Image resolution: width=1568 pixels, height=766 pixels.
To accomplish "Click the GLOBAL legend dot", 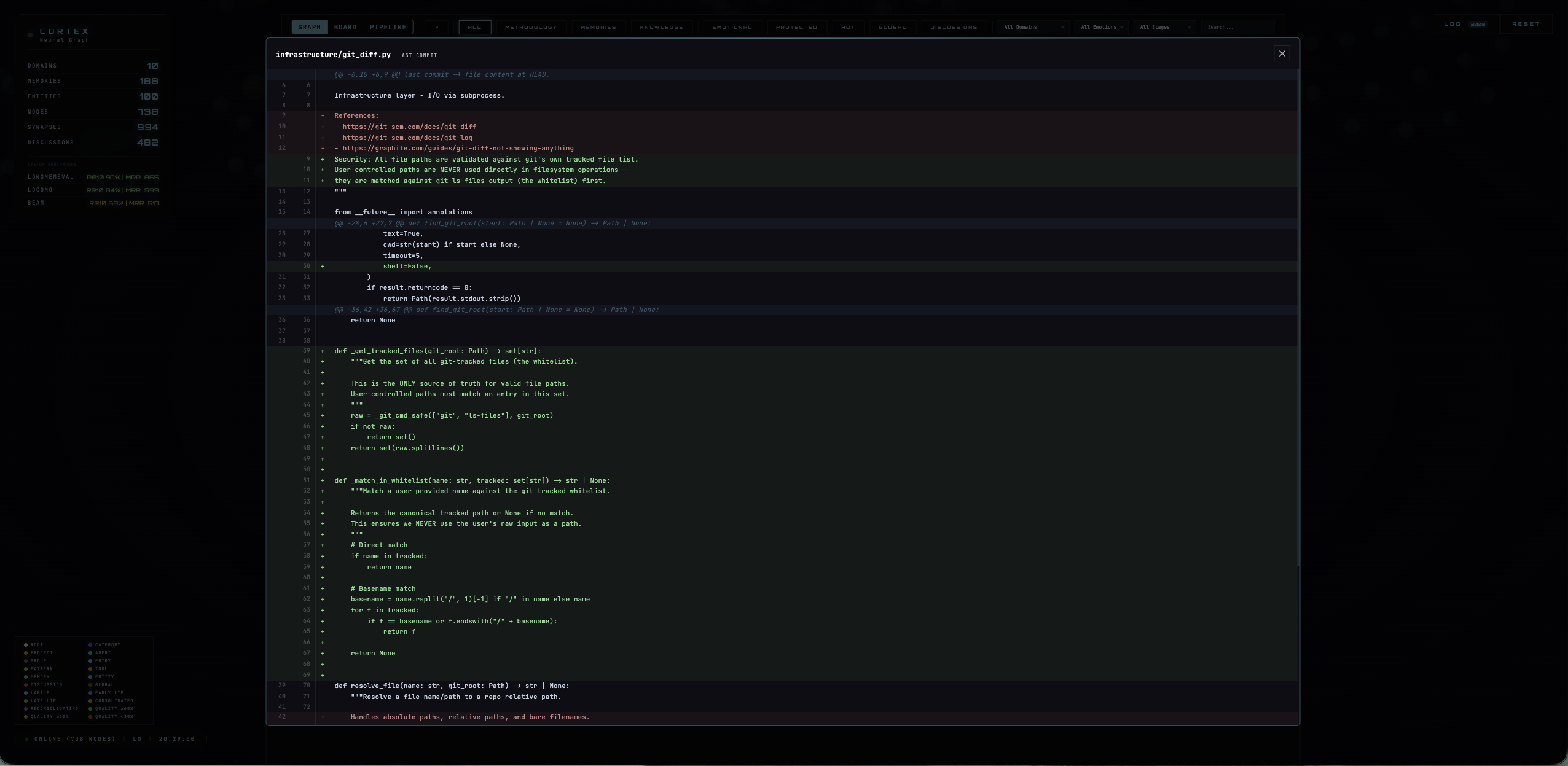I will (90, 685).
